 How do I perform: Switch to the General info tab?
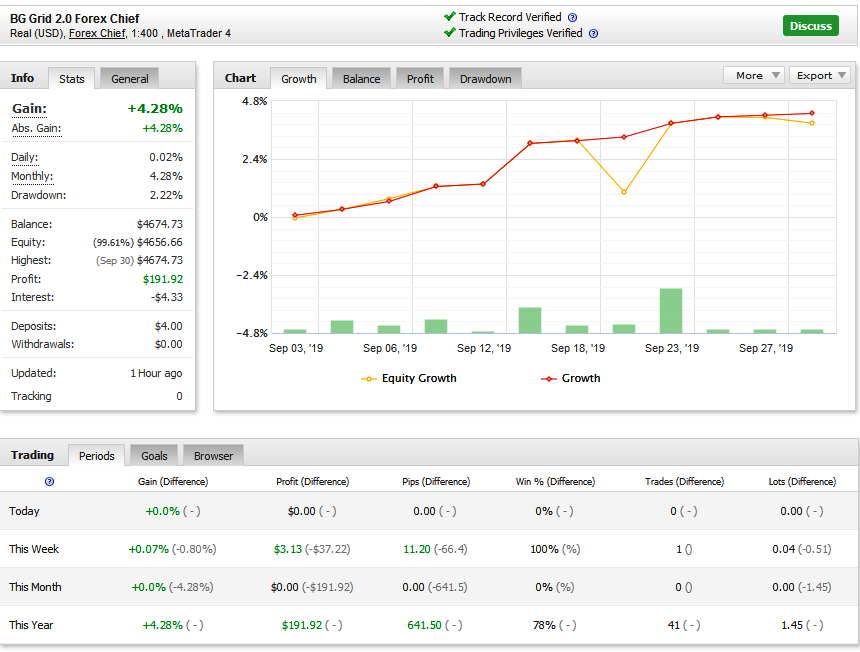point(129,78)
